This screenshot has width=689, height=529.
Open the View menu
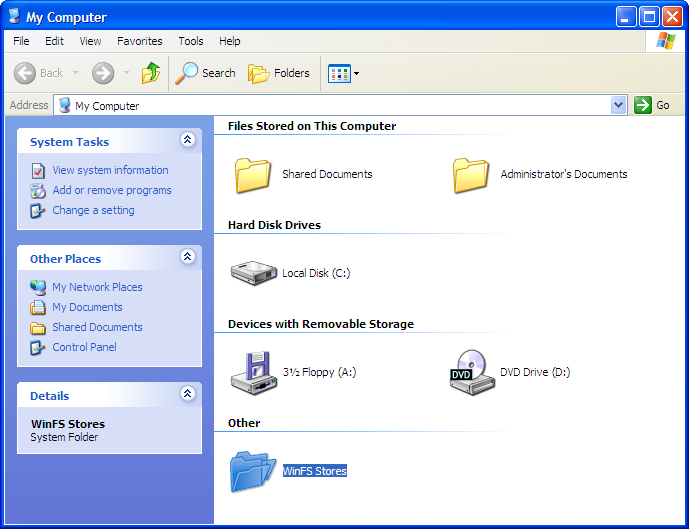[x=90, y=41]
